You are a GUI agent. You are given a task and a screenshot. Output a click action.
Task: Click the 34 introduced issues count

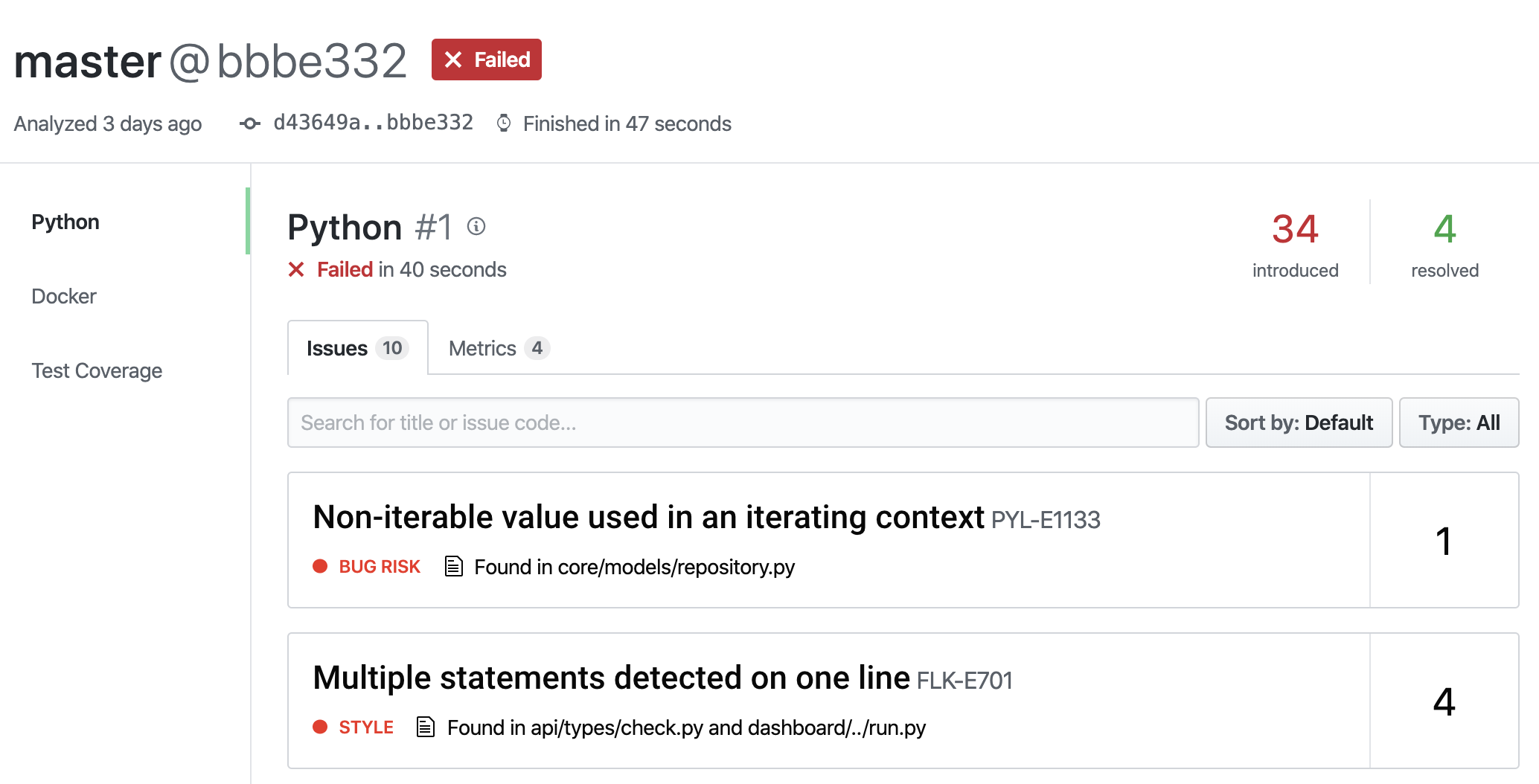pos(1295,229)
